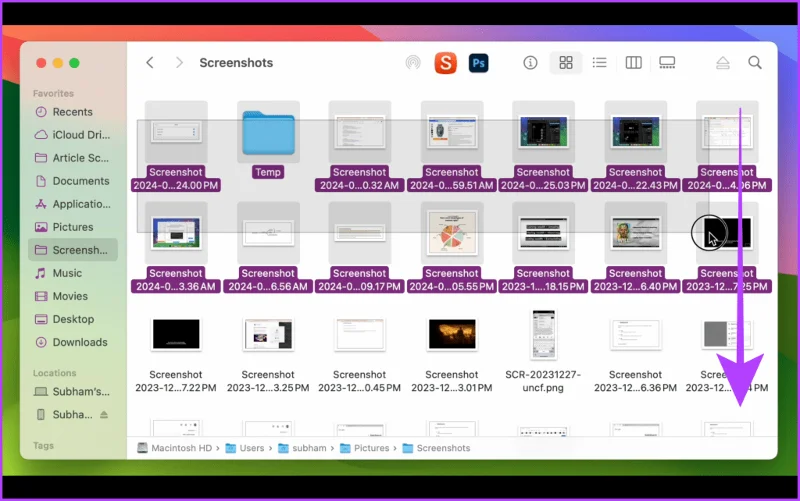
Task: Open Desktop in the sidebar
Action: tap(73, 319)
